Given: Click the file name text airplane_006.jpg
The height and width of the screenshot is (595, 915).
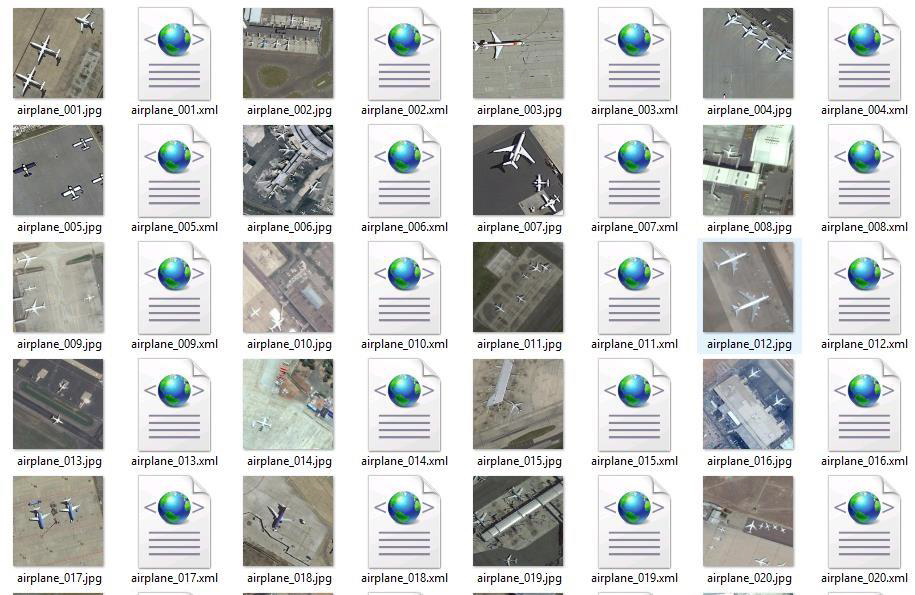Looking at the screenshot, I should (x=289, y=227).
